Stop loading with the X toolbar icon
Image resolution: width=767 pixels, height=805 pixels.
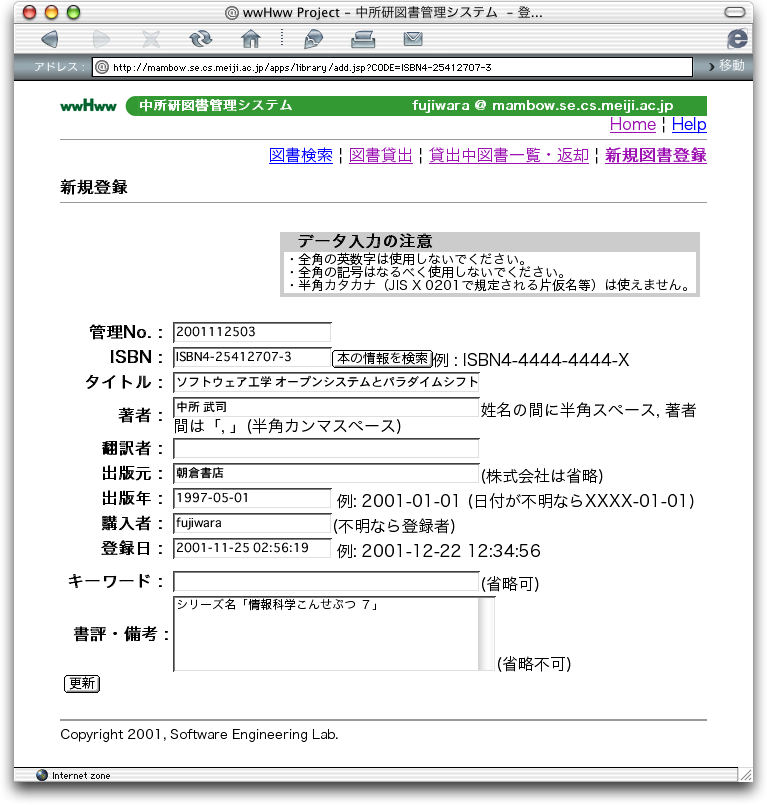151,39
